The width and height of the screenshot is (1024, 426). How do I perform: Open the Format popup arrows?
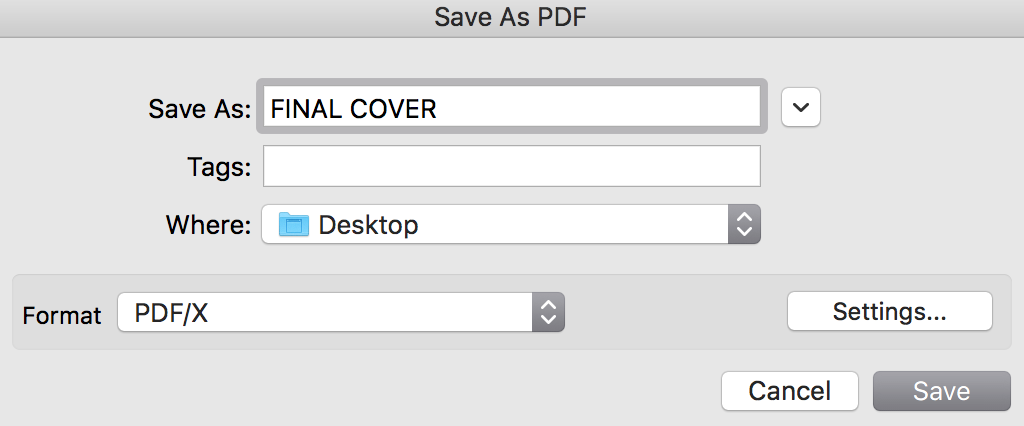tap(548, 312)
